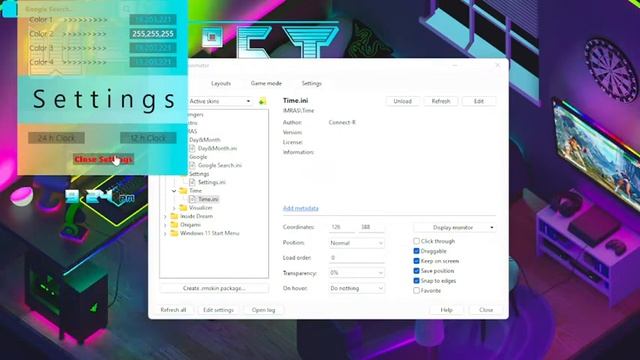The image size is (640, 360).
Task: Open the Active skins dropdown
Action: click(220, 101)
